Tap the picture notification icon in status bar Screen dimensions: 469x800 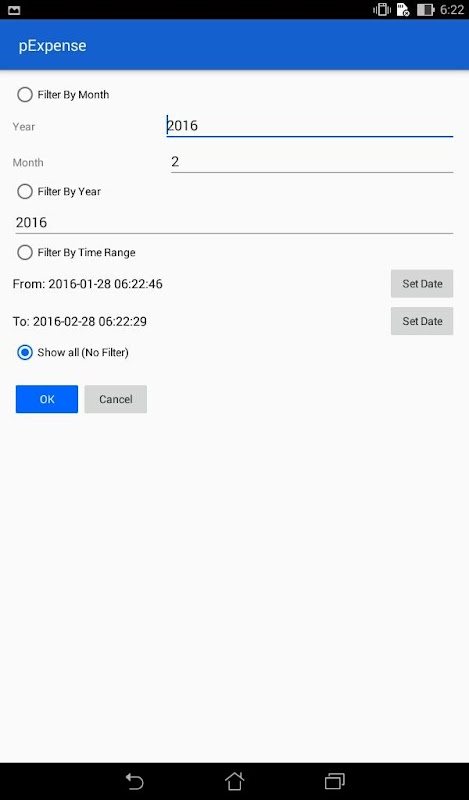tap(14, 10)
